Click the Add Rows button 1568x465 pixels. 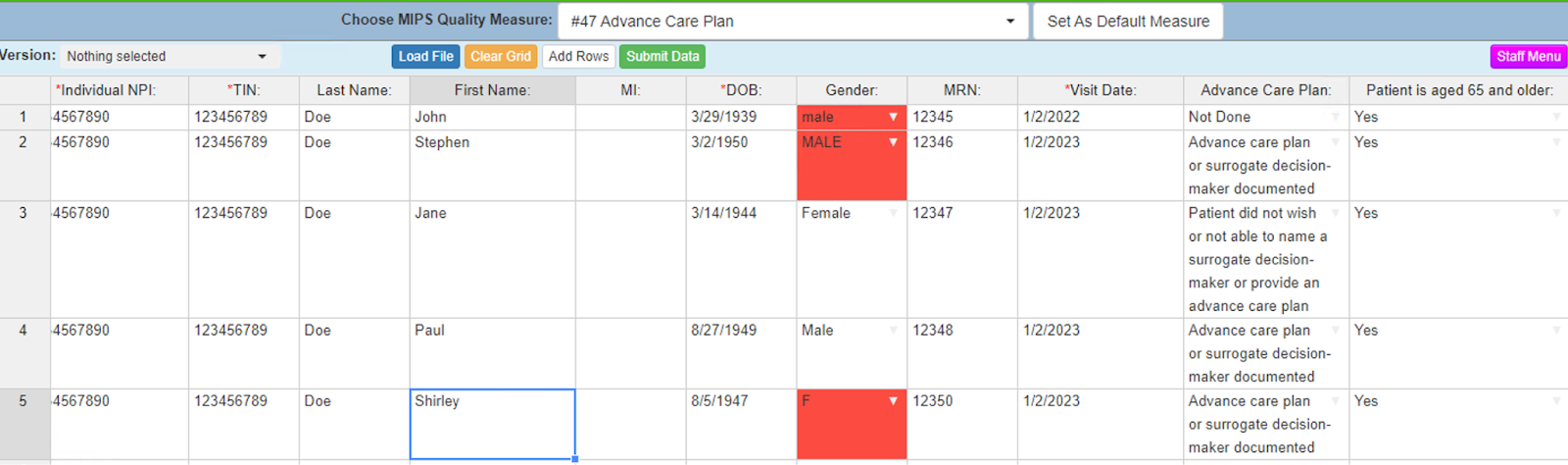[578, 57]
